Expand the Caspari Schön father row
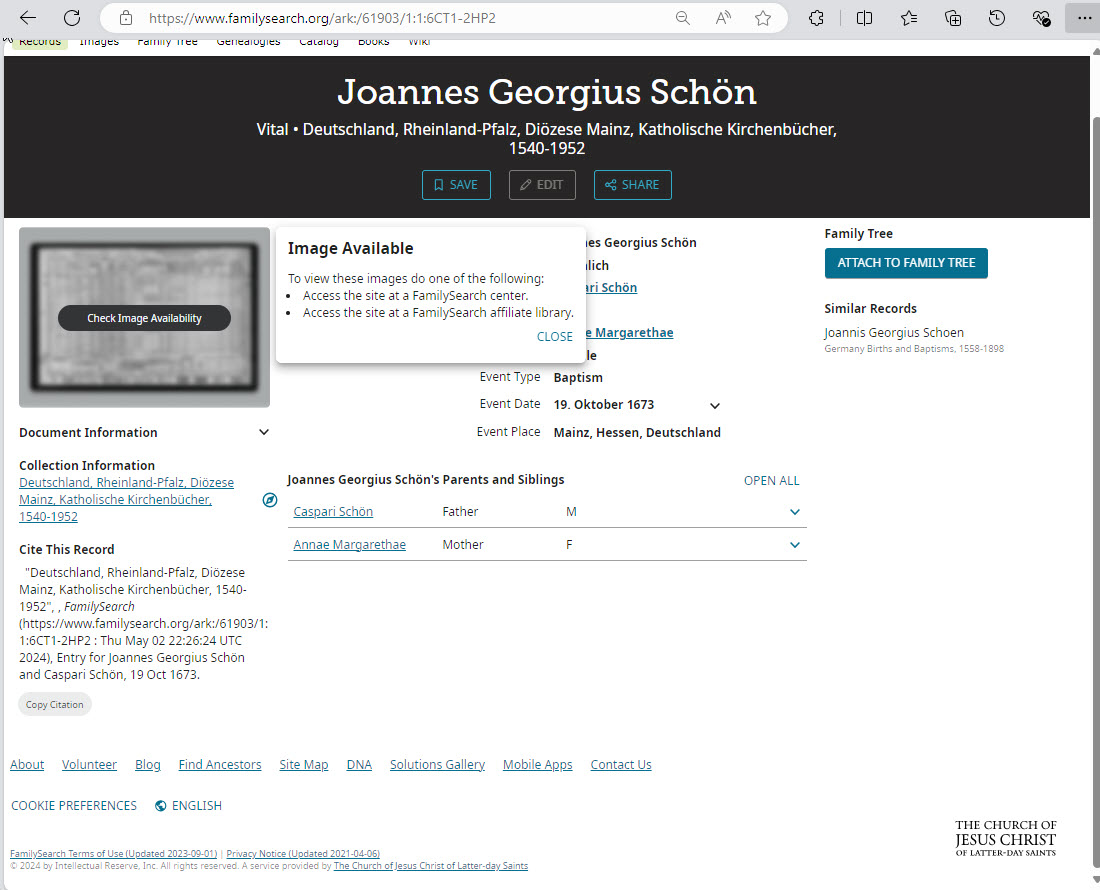The width and height of the screenshot is (1100, 890). pos(795,512)
